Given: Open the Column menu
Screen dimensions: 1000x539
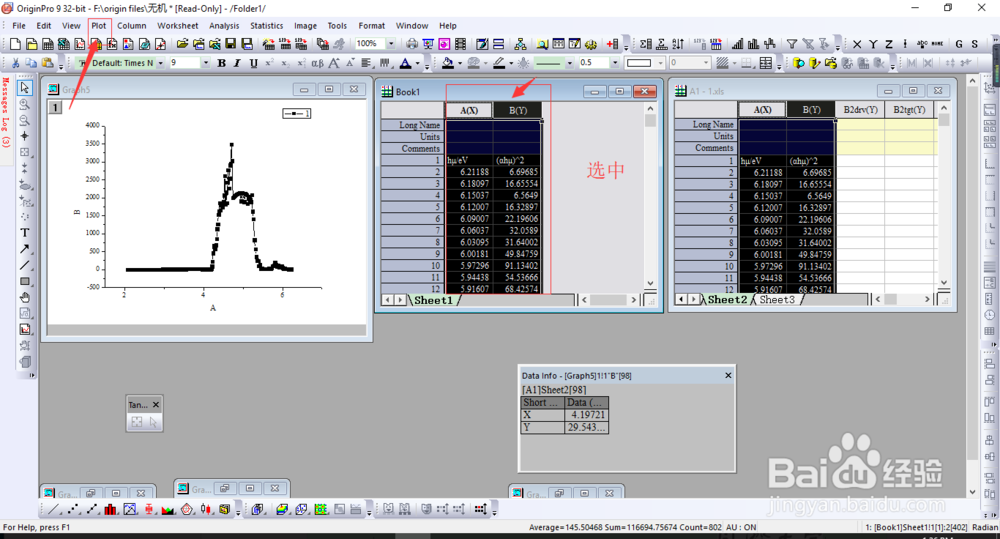Looking at the screenshot, I should click(131, 26).
